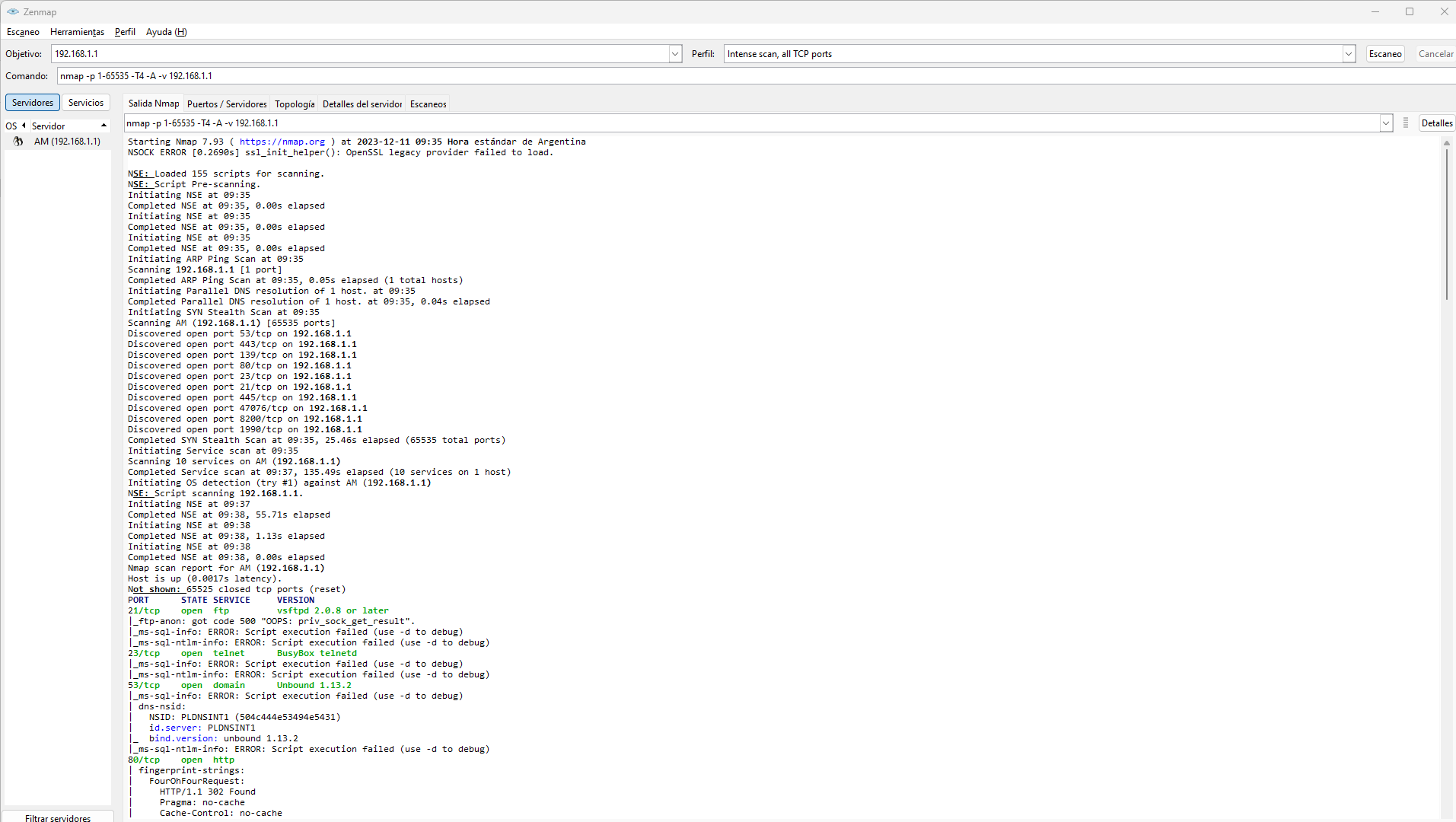This screenshot has height=822, width=1456.
Task: Click the output options grip icon
Action: click(x=1406, y=123)
